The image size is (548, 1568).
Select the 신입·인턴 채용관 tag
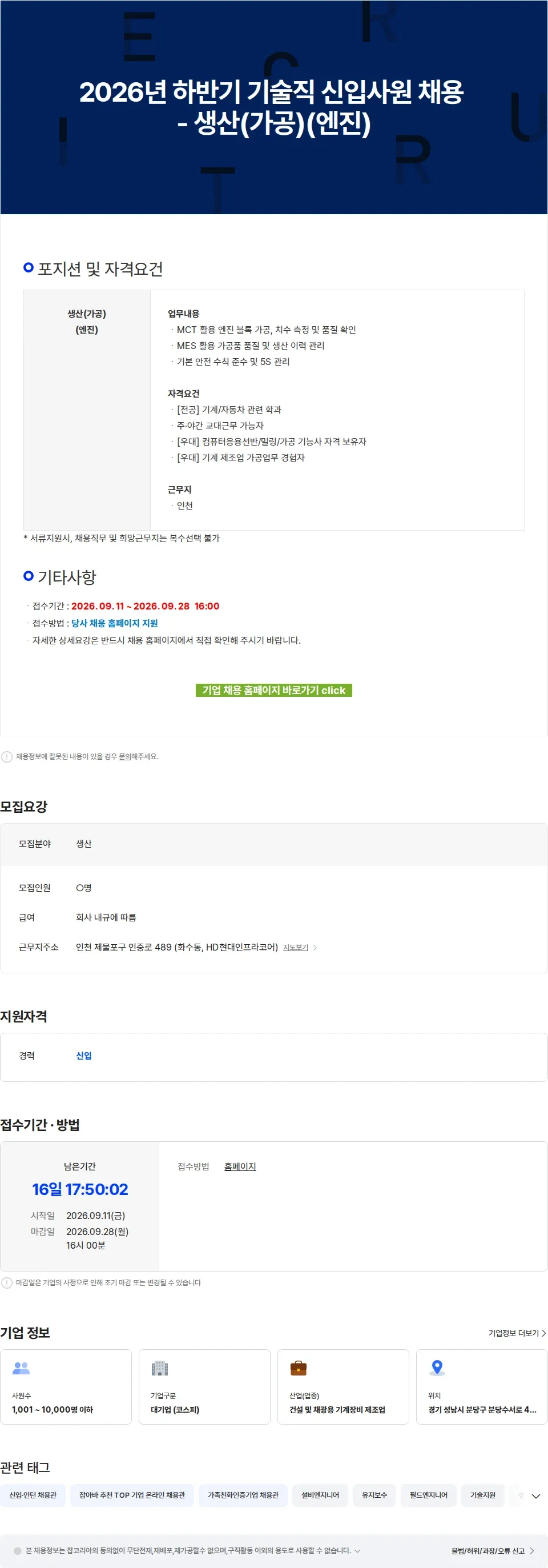pyautogui.click(x=33, y=1495)
